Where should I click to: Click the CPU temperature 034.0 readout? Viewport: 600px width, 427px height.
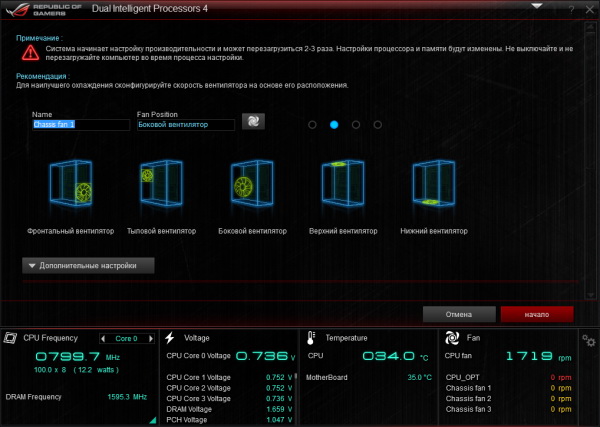(x=396, y=357)
